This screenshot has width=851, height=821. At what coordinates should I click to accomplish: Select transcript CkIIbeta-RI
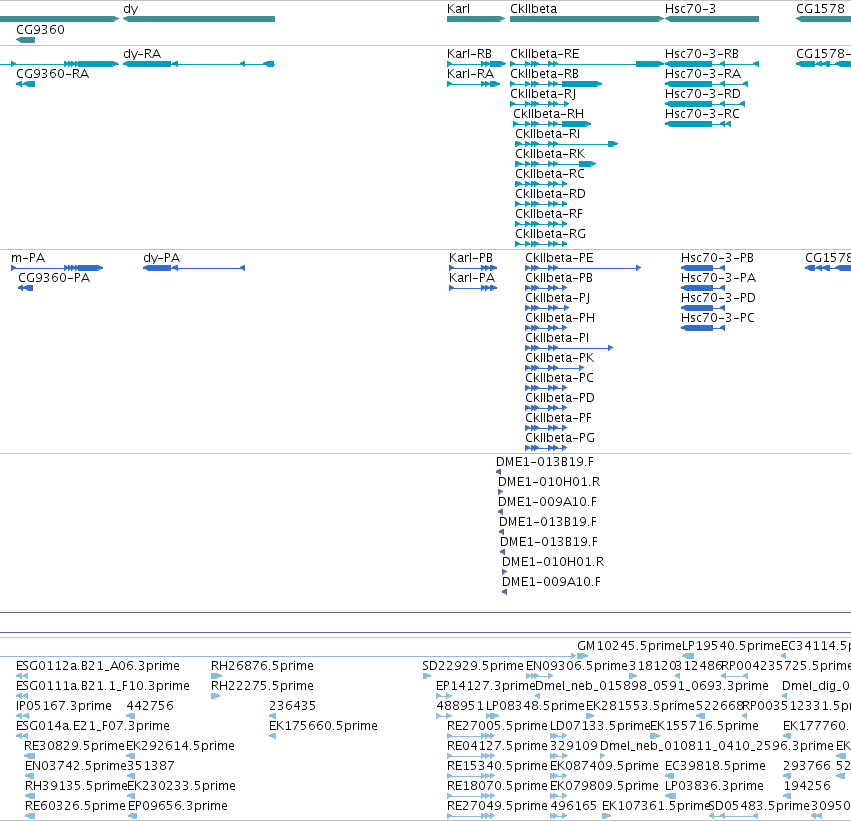(567, 144)
